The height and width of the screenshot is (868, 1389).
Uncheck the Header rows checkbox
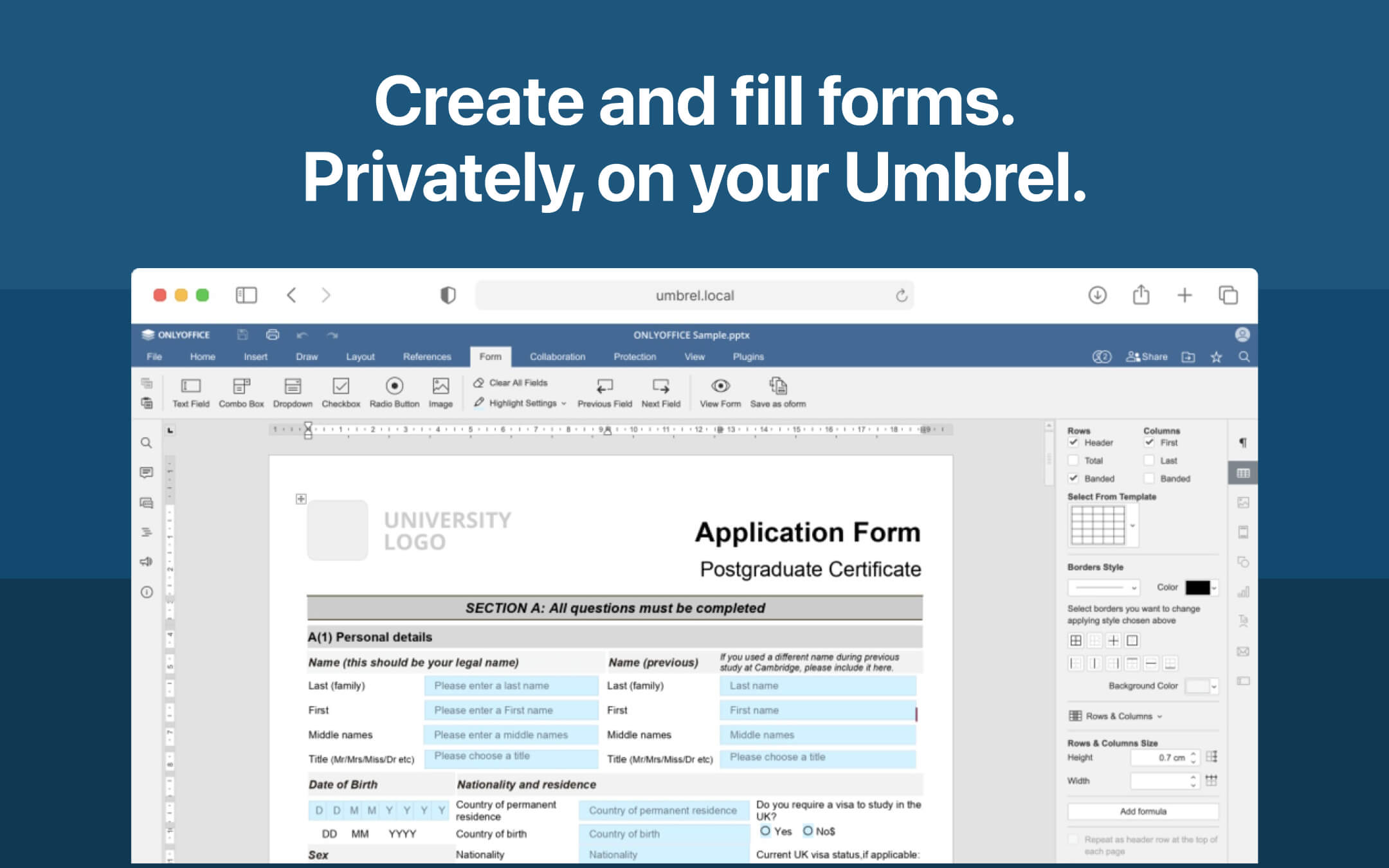pos(1074,442)
